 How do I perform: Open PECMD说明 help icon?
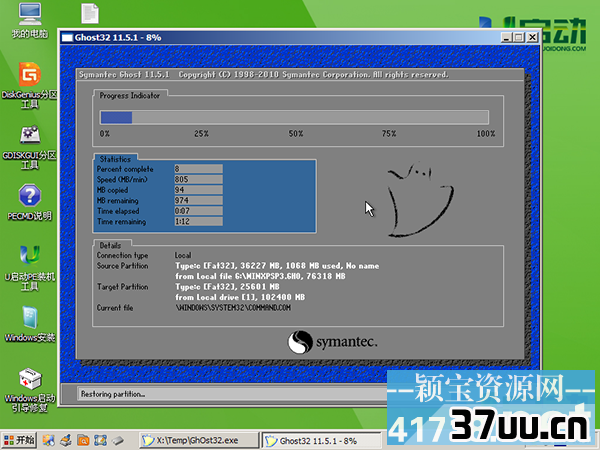(29, 203)
